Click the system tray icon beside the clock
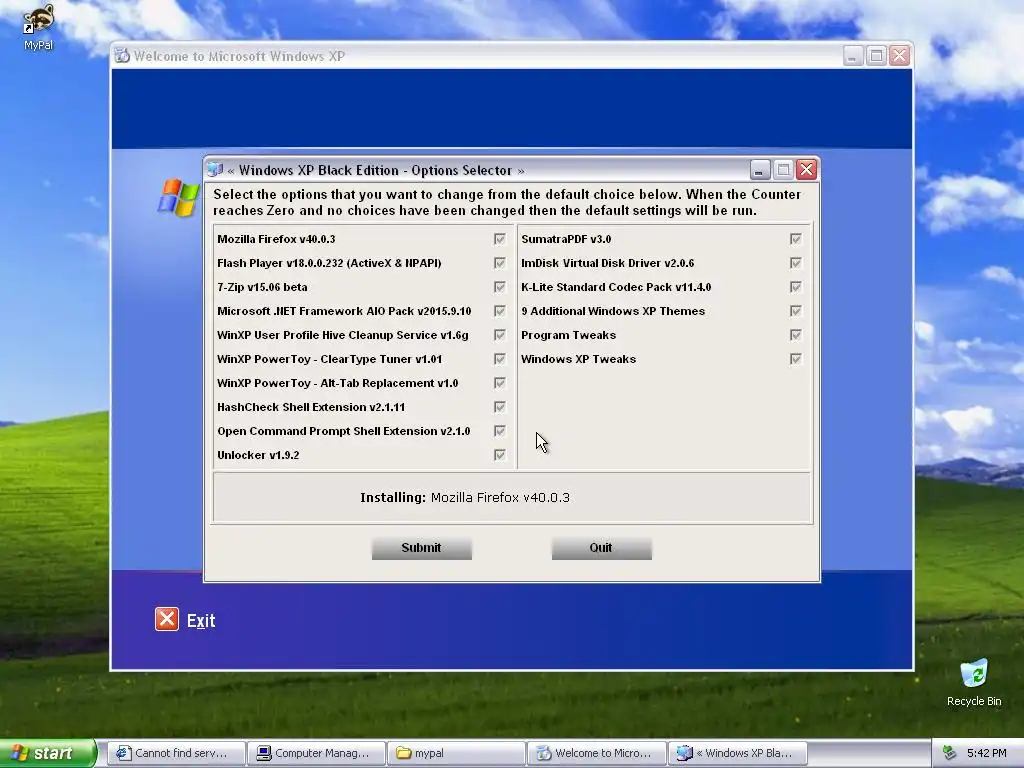This screenshot has width=1024, height=768. pyautogui.click(x=949, y=753)
